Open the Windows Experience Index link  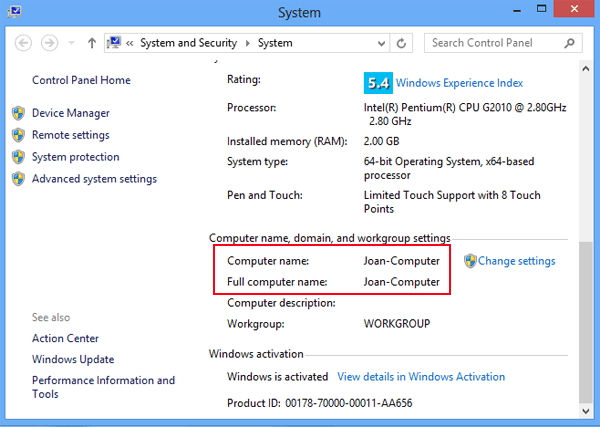pyautogui.click(x=459, y=83)
